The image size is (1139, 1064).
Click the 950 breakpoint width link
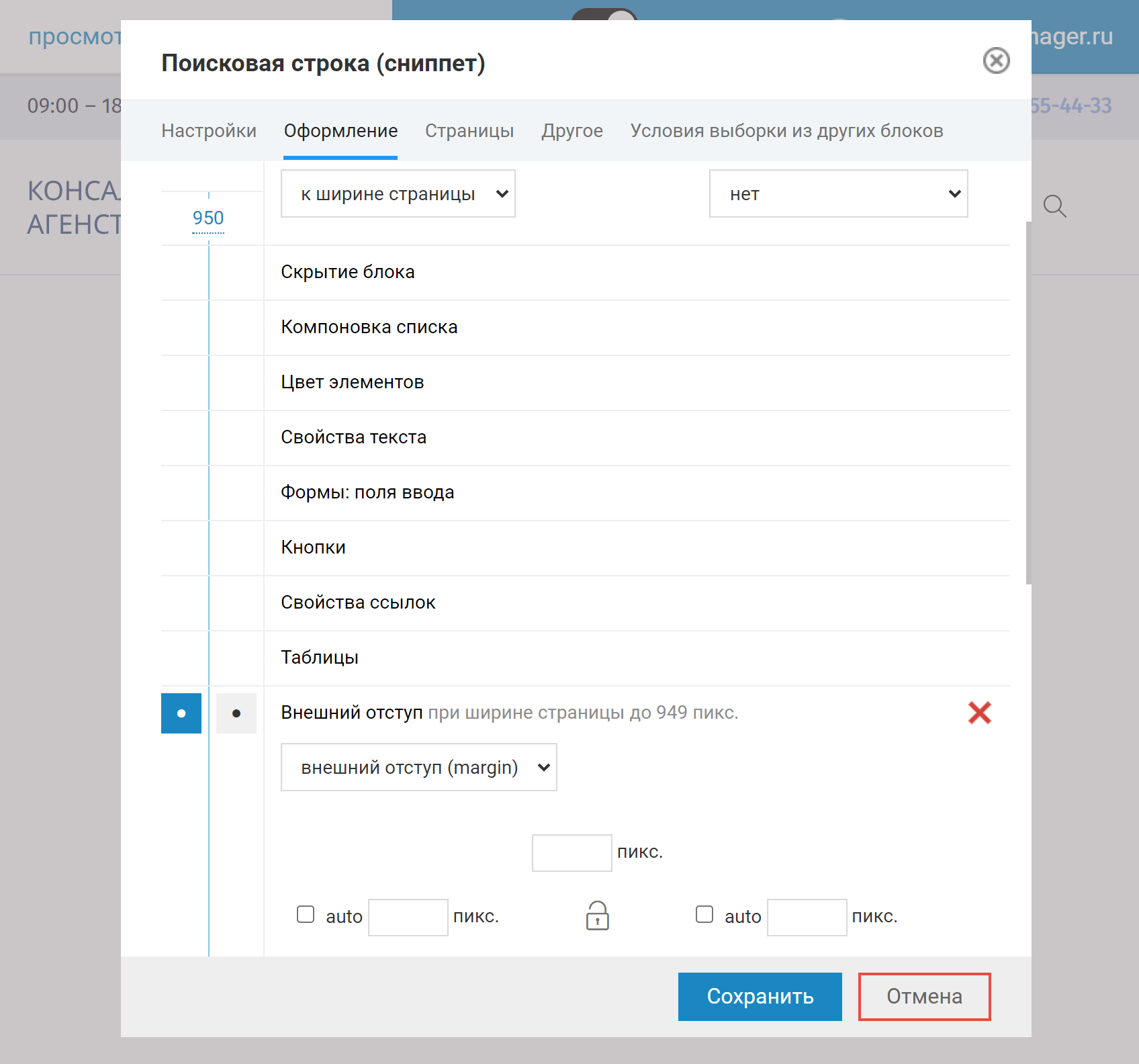pyautogui.click(x=208, y=218)
